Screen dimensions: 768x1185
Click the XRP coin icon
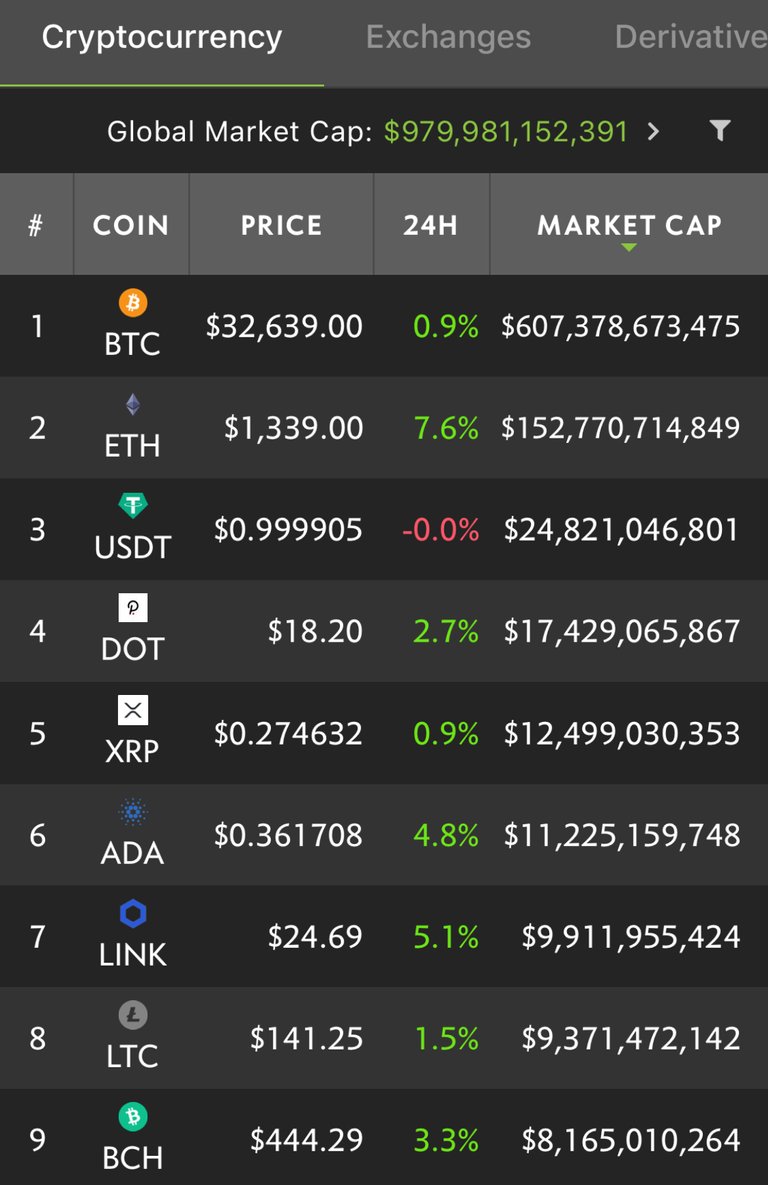(x=133, y=710)
